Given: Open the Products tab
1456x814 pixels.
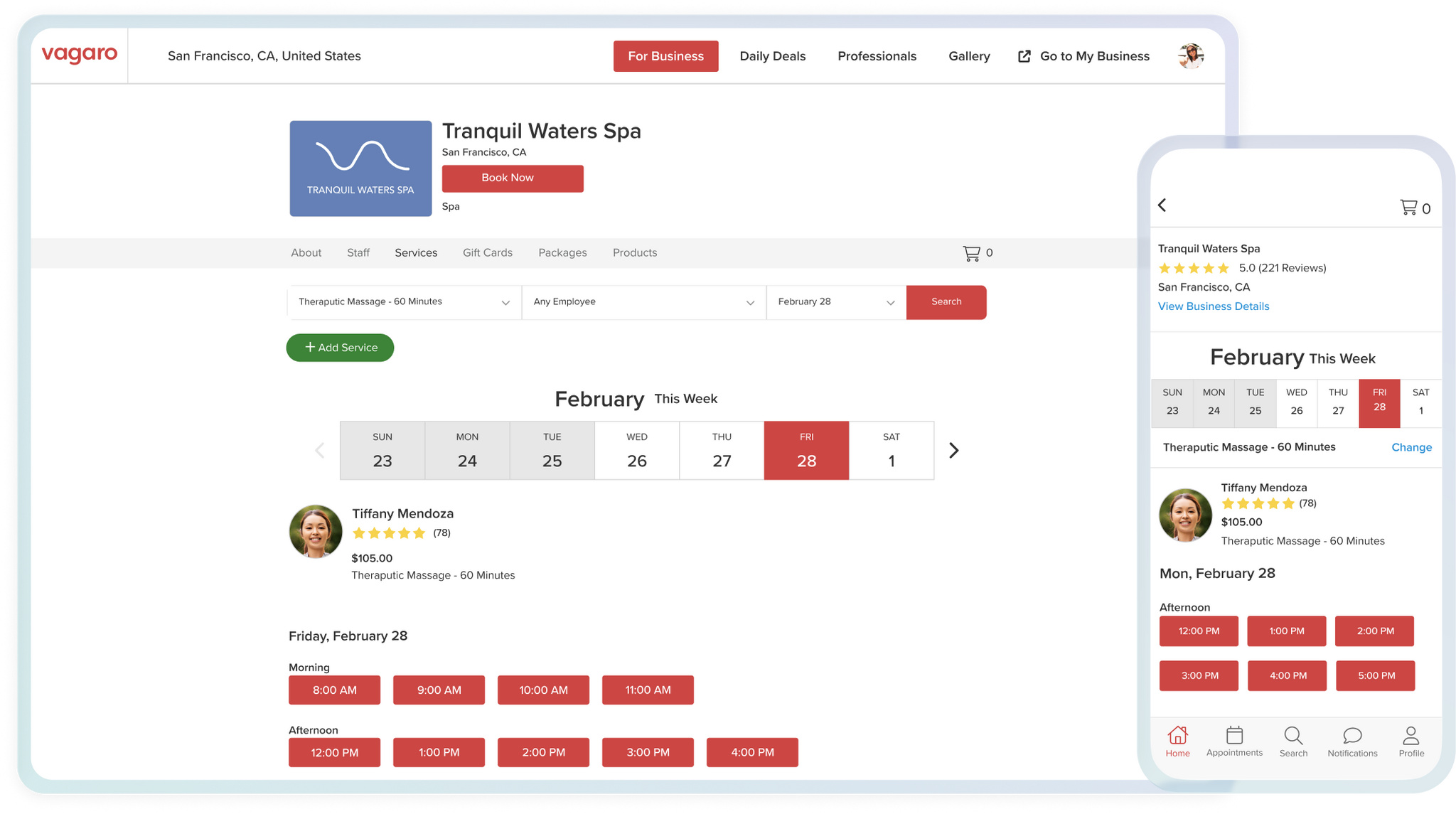Looking at the screenshot, I should pyautogui.click(x=635, y=253).
